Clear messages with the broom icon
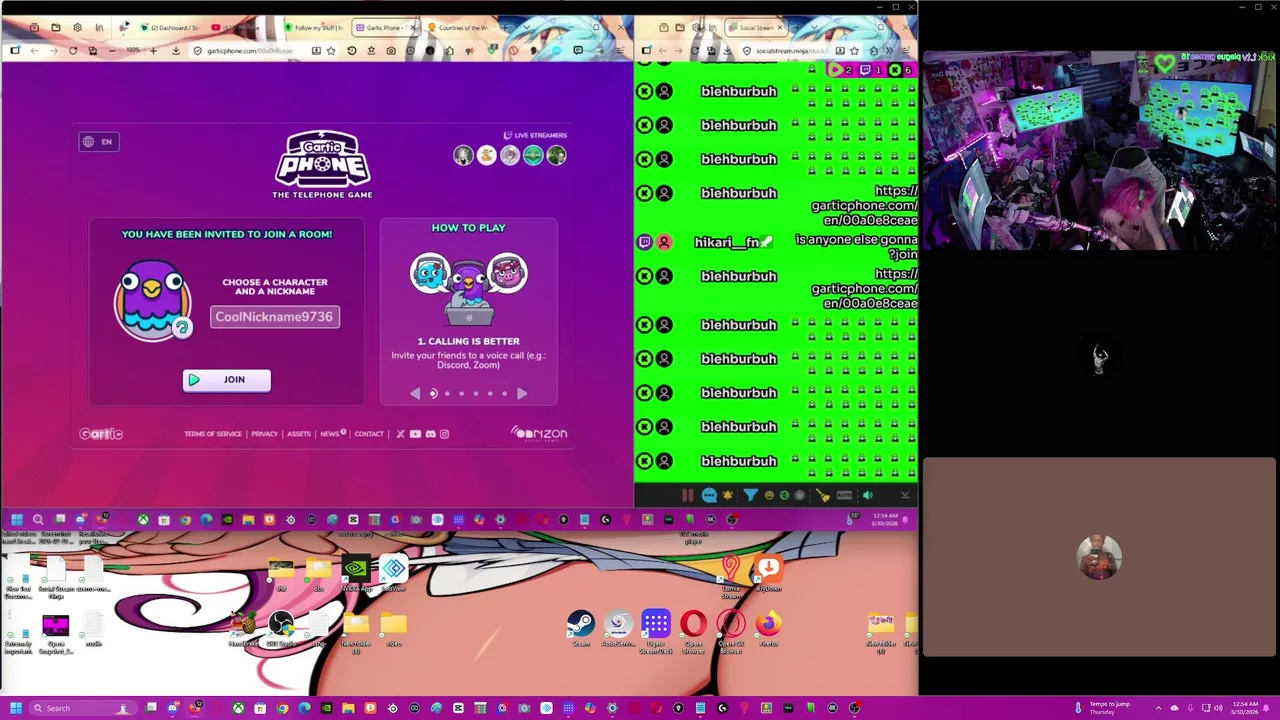Image resolution: width=1280 pixels, height=720 pixels. [823, 495]
